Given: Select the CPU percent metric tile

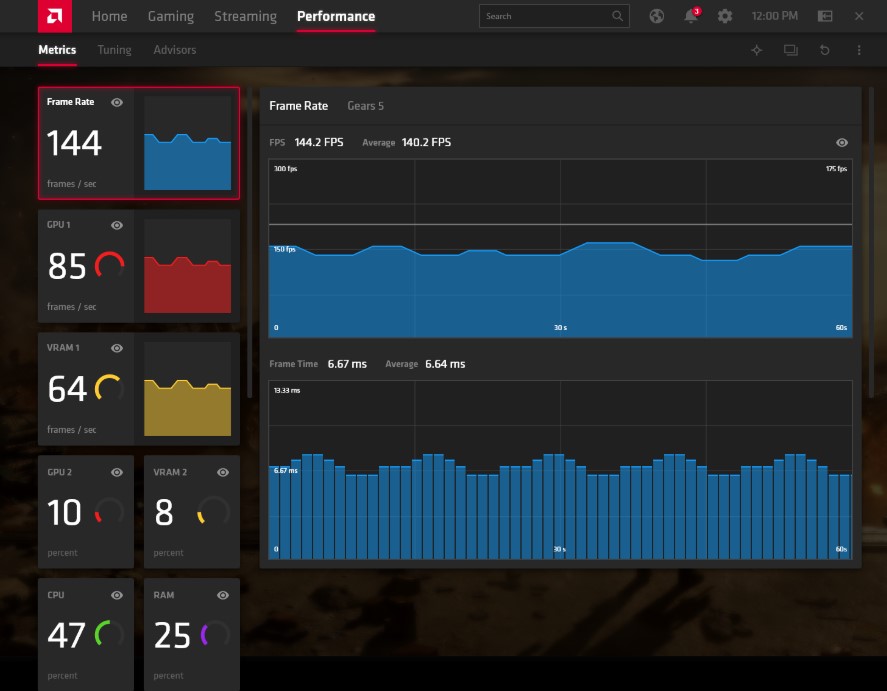Looking at the screenshot, I should (86, 633).
